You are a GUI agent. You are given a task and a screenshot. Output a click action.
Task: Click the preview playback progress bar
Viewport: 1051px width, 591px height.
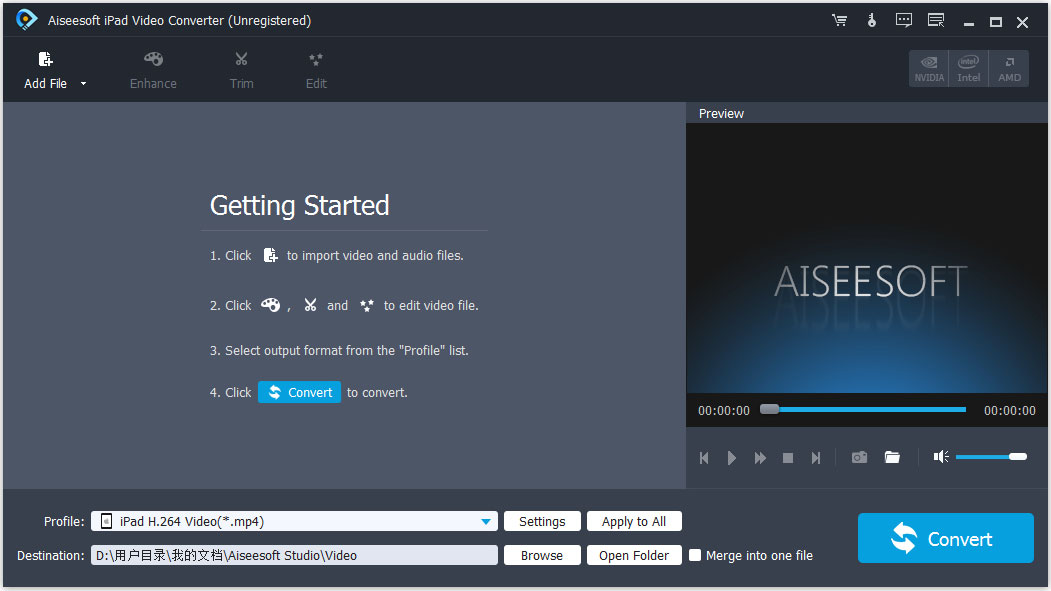[x=863, y=409]
